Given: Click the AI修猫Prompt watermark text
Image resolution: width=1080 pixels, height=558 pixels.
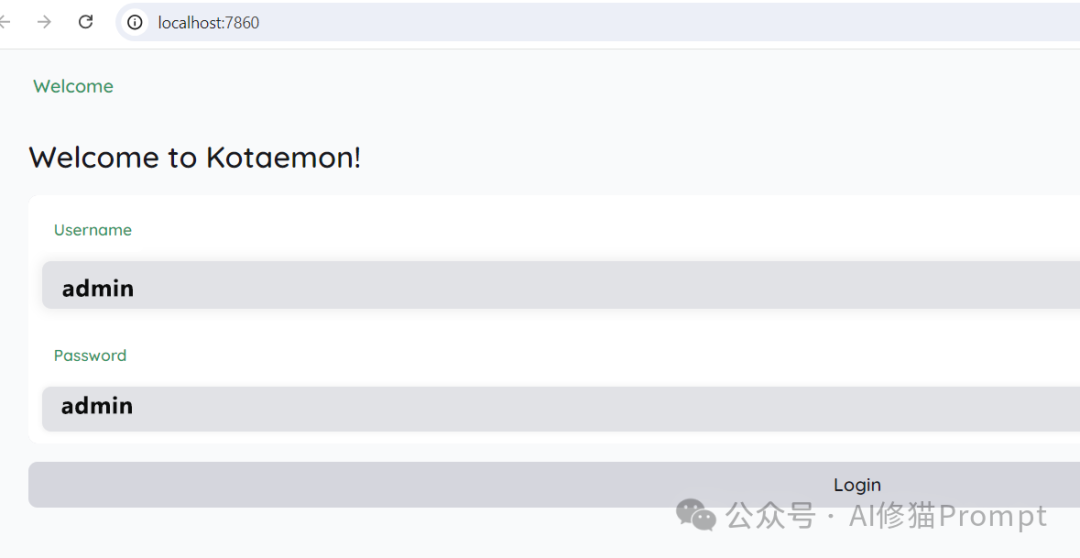Looking at the screenshot, I should click(947, 516).
